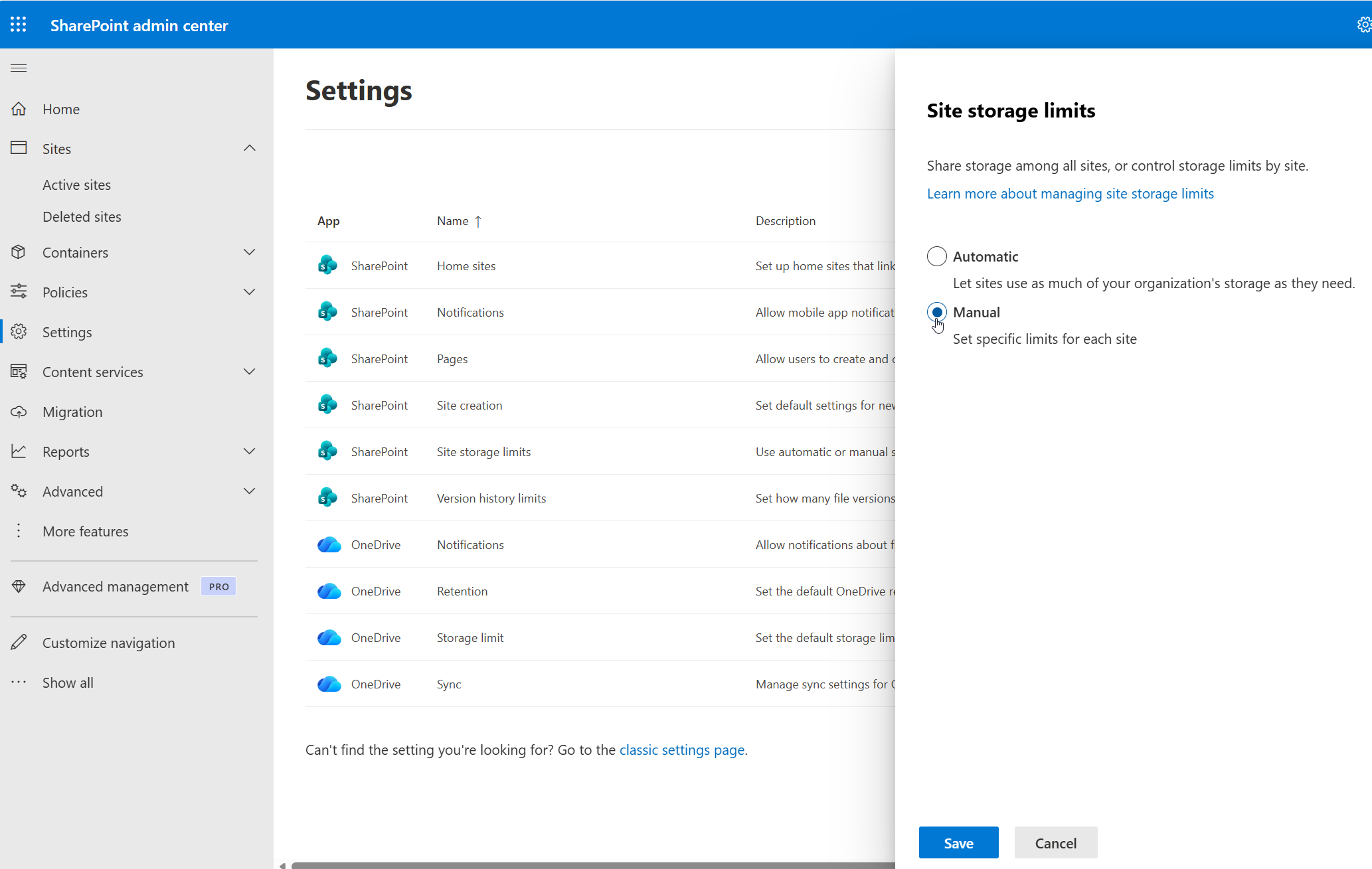Click the Sites window icon
Image resolution: width=1372 pixels, height=869 pixels.
[19, 148]
